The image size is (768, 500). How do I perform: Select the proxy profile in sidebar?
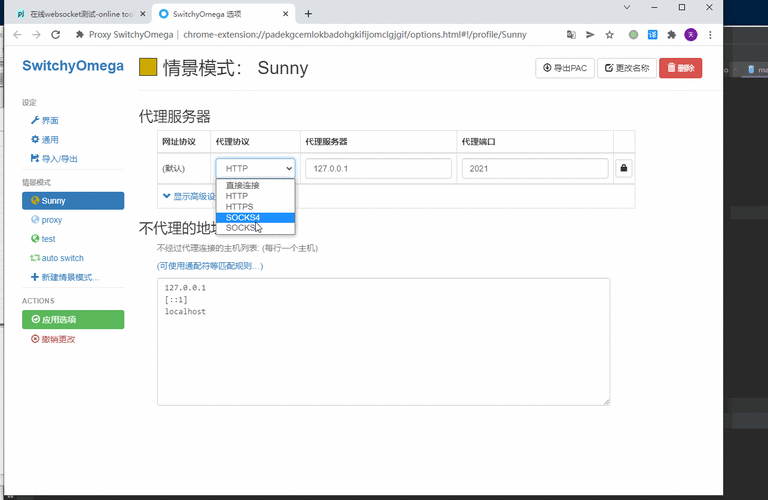[47, 220]
